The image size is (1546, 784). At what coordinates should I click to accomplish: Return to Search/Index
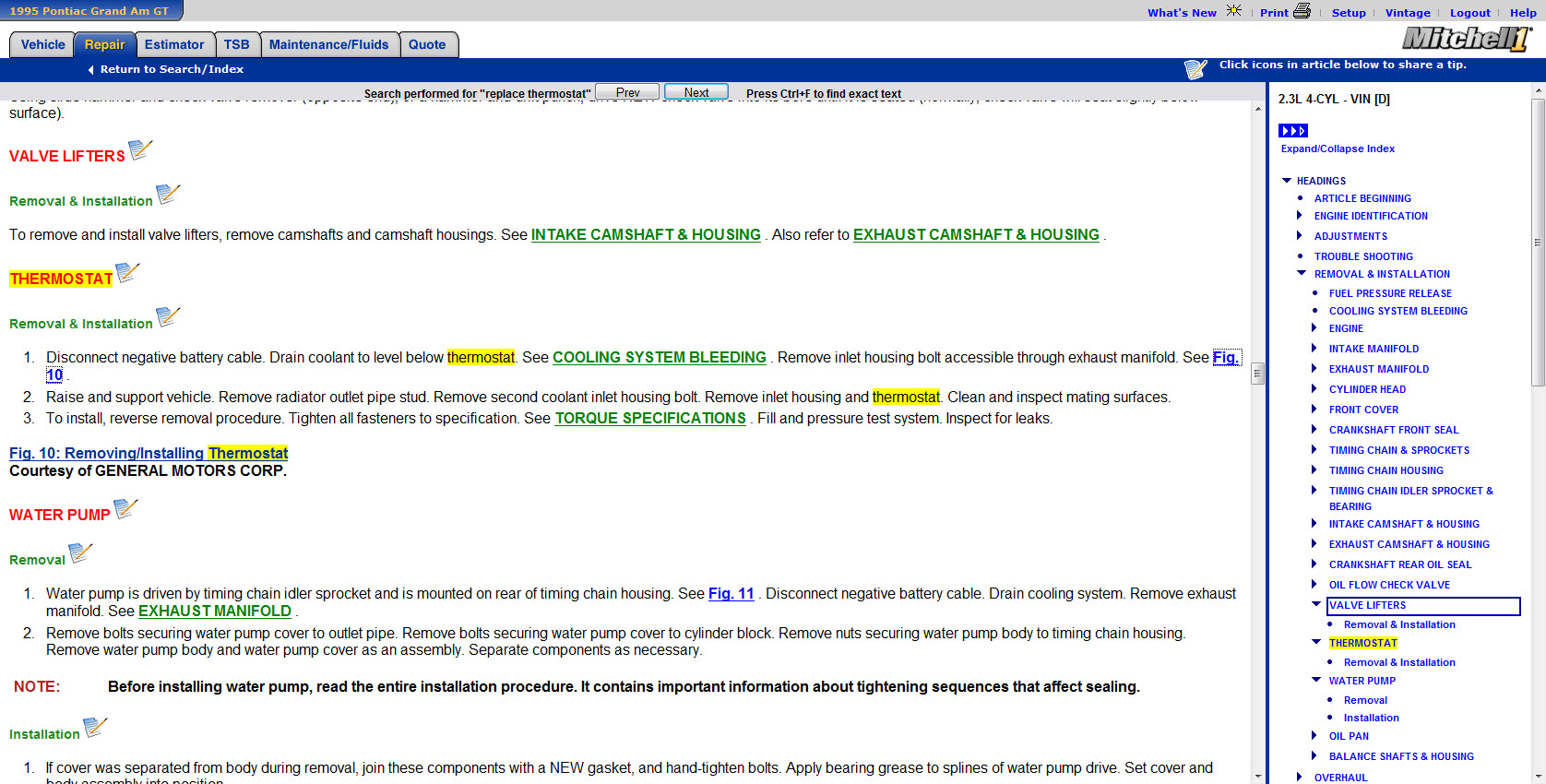(x=172, y=69)
